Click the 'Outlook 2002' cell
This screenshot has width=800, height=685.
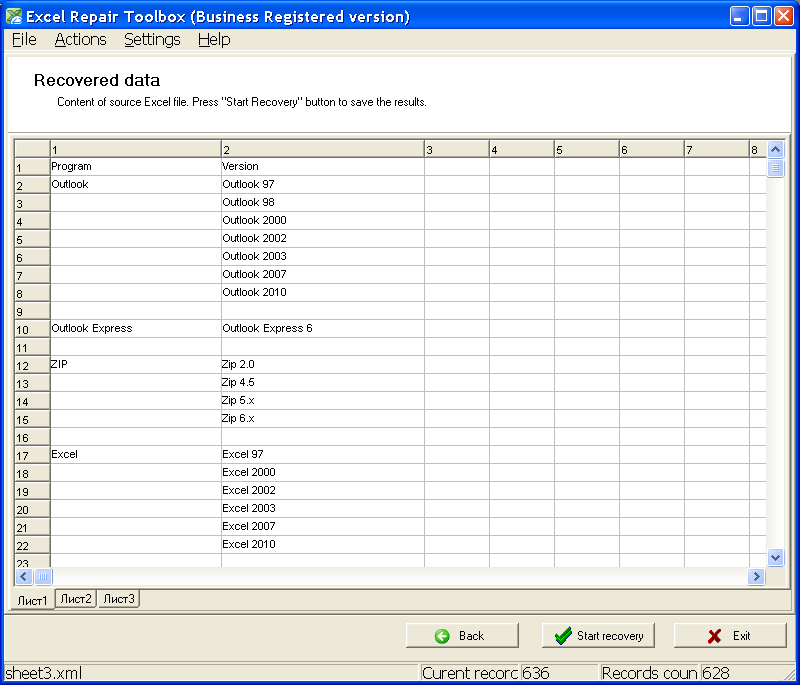click(322, 238)
